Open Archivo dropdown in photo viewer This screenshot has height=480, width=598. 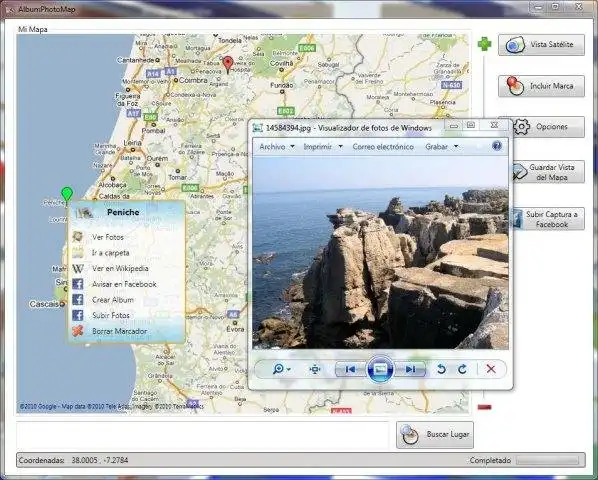(277, 146)
